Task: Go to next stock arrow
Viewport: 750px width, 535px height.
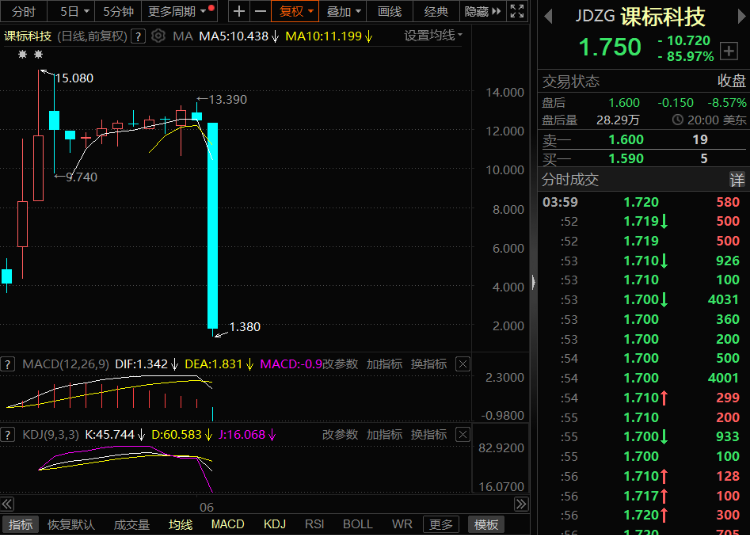Action: click(741, 17)
